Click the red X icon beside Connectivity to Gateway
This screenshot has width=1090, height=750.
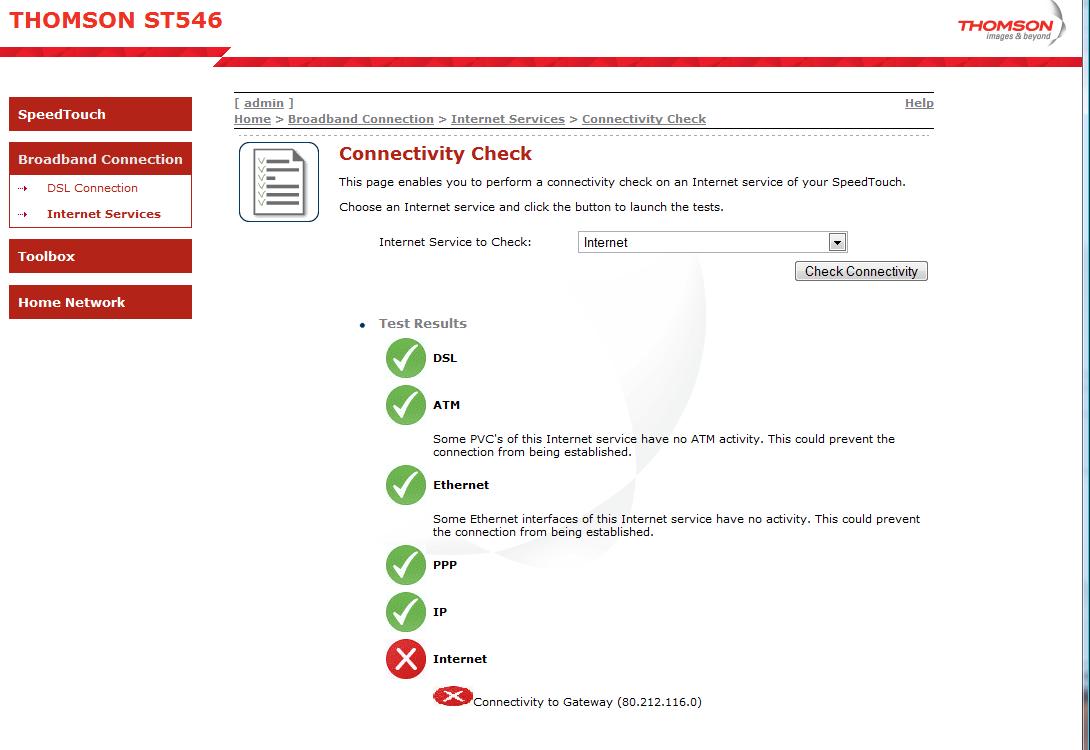(453, 696)
